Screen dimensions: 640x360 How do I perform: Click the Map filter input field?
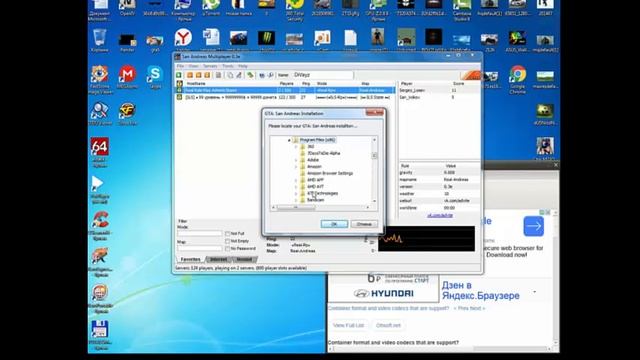200,248
